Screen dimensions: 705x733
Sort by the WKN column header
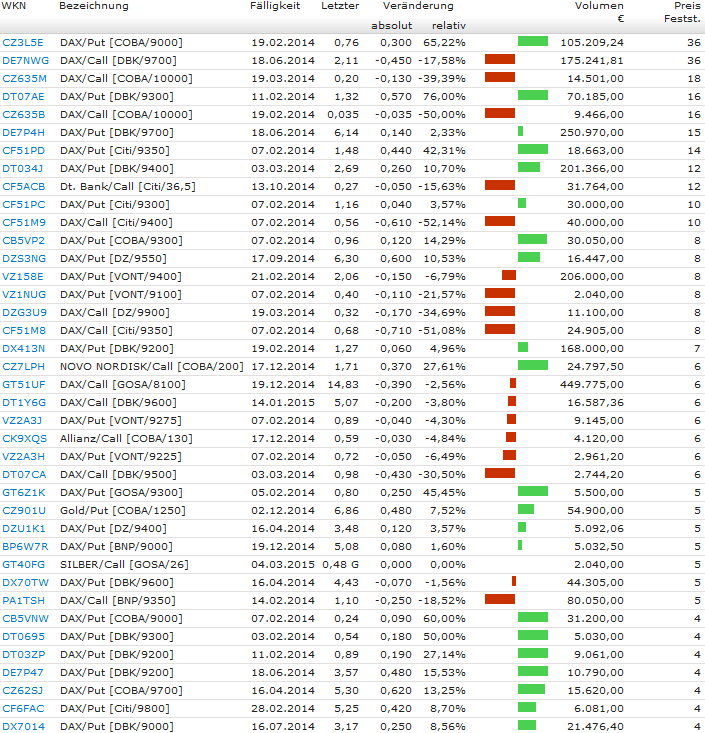tap(14, 6)
